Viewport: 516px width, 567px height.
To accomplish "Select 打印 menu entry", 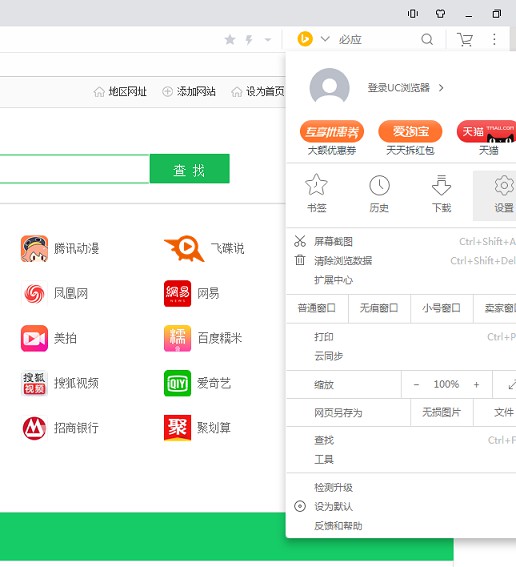I will pyautogui.click(x=324, y=337).
